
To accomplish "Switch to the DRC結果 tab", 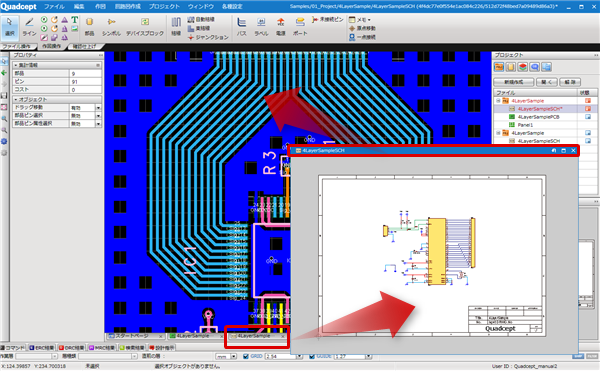I will click(72, 348).
